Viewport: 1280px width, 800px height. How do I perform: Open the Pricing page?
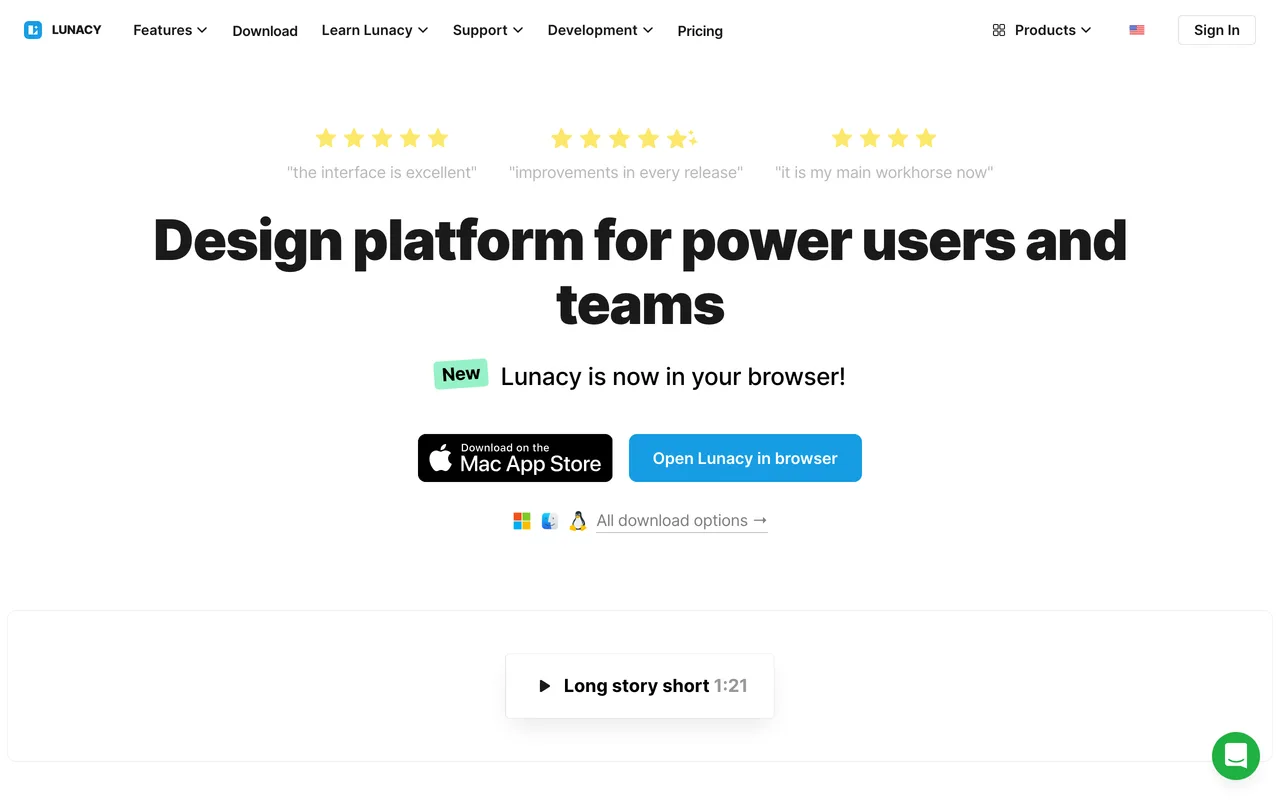click(700, 31)
